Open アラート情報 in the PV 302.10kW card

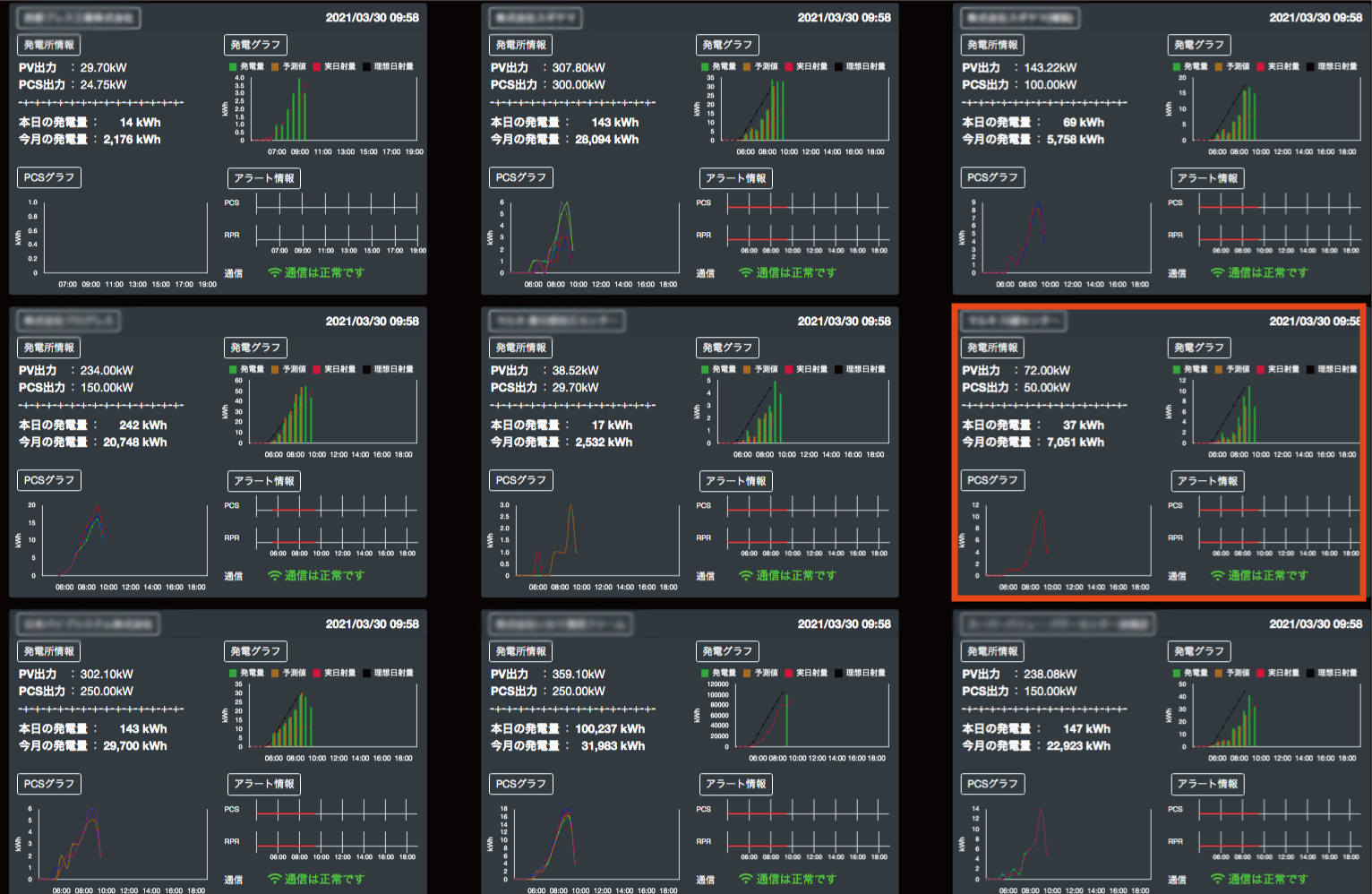(264, 785)
